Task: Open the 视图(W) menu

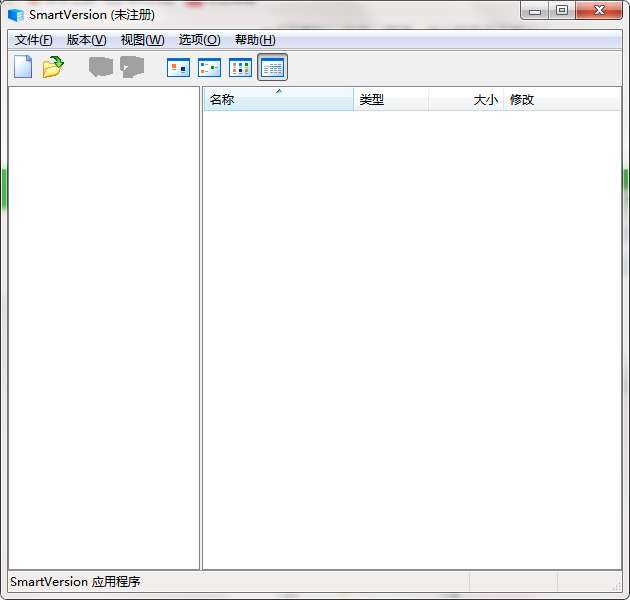Action: [142, 40]
